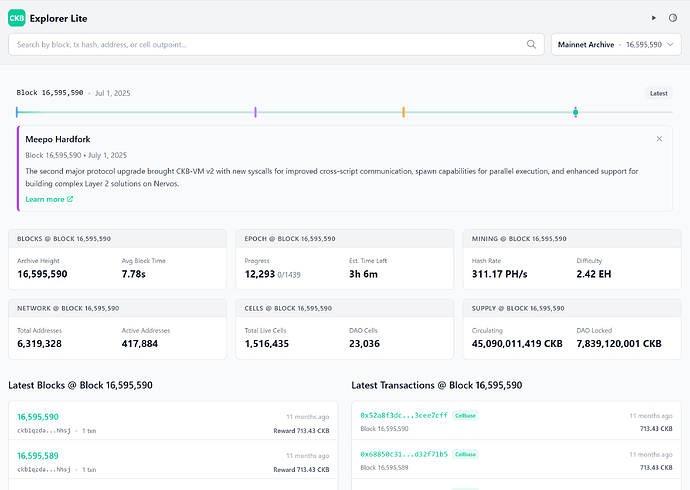
Task: Click the Cellbase badge on 0x68850c31 transaction
Action: (x=465, y=454)
